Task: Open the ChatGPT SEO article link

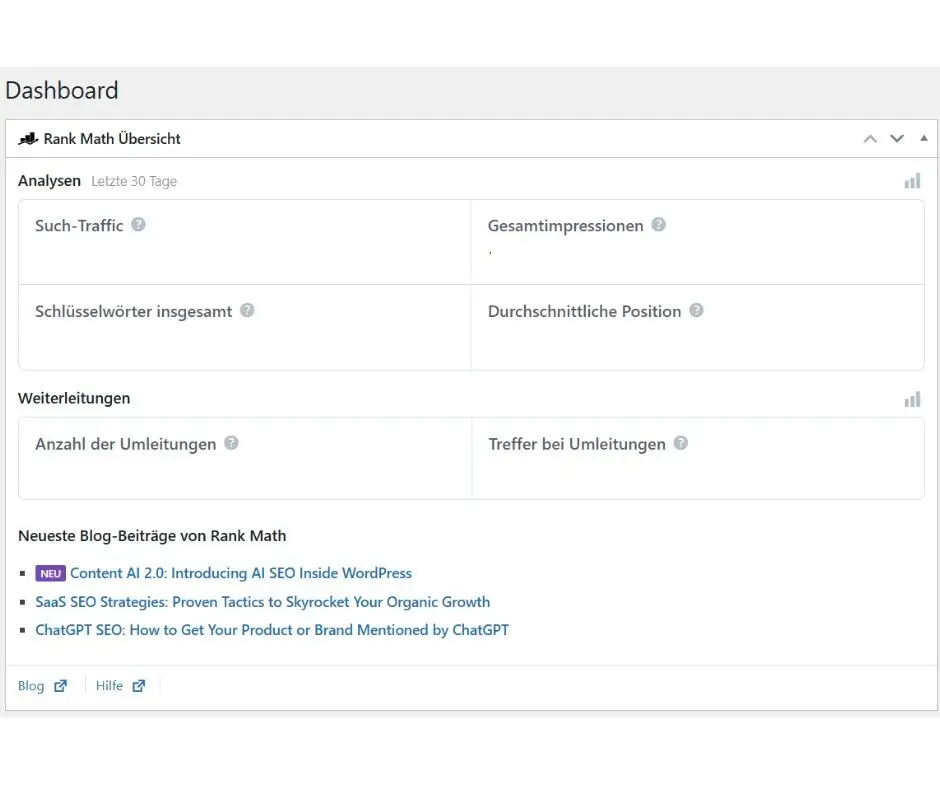Action: coord(272,630)
